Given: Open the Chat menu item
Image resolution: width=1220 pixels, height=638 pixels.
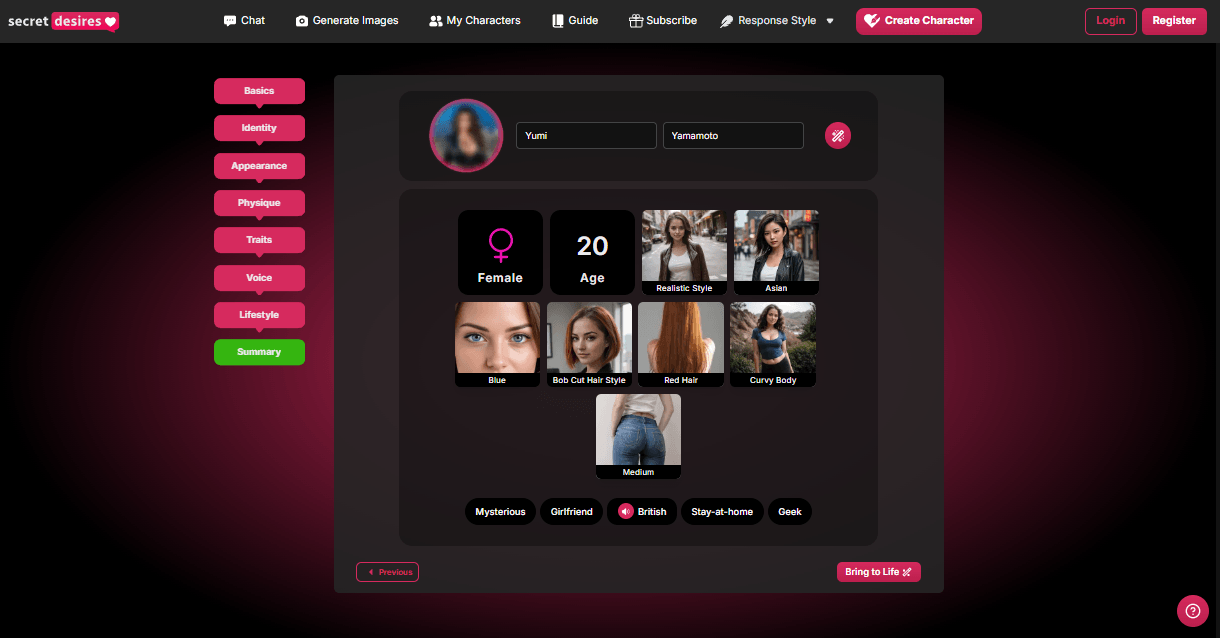Looking at the screenshot, I should click(x=244, y=21).
